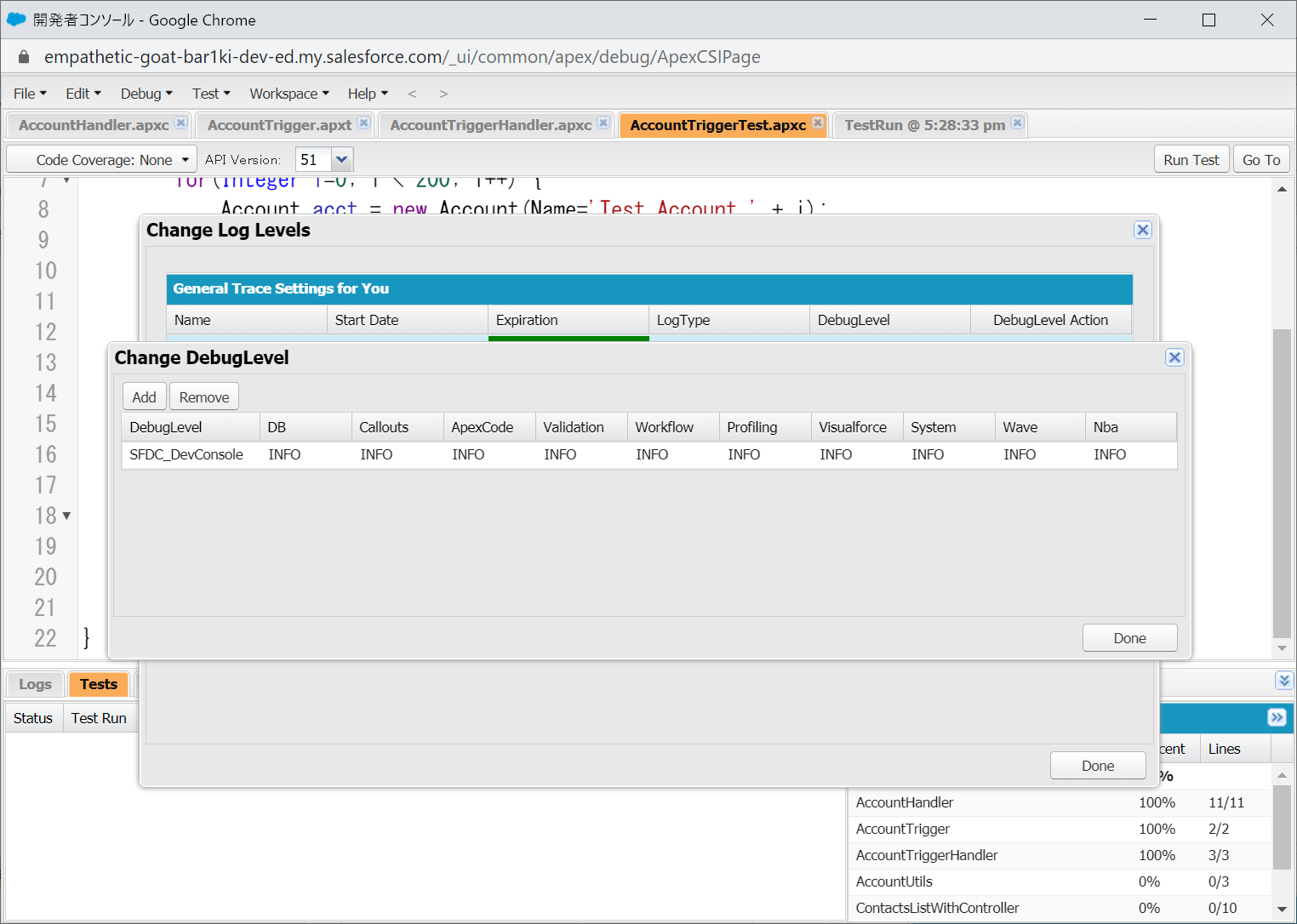Select AccountHandler in coverage list
Screen dimensions: 1297x924
point(1060,802)
